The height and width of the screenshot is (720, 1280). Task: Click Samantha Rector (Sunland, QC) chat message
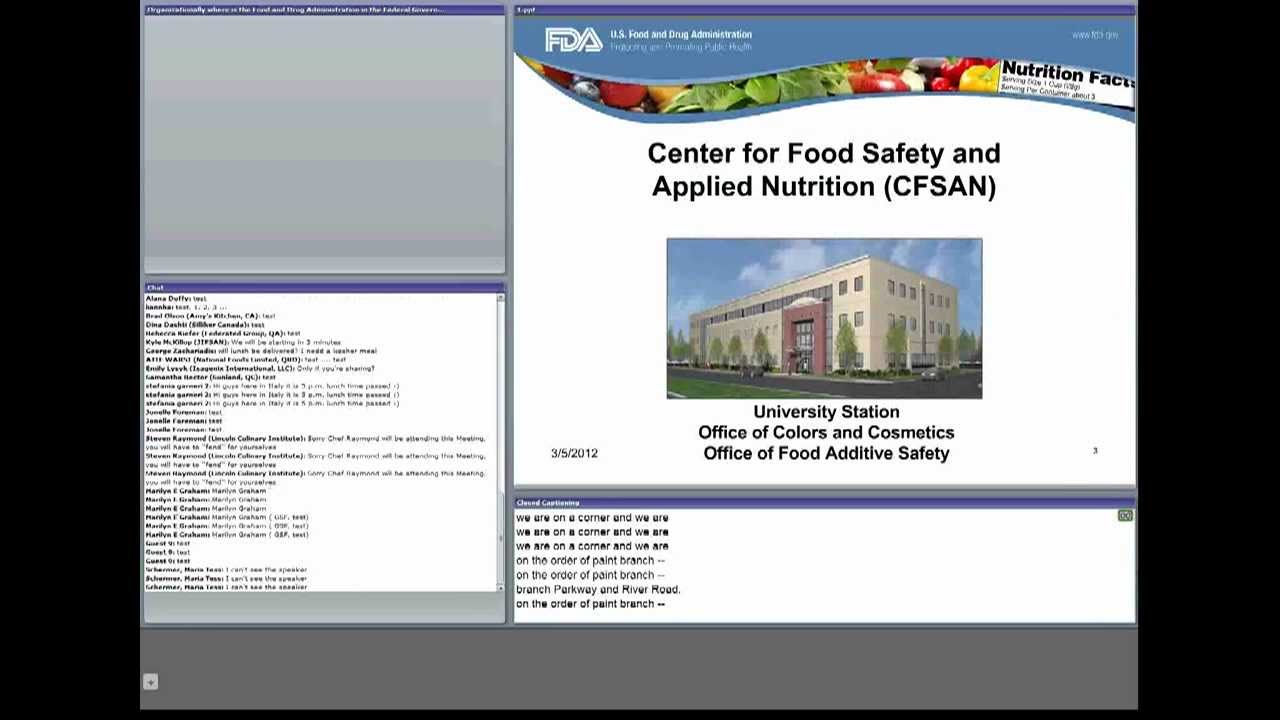(x=210, y=377)
